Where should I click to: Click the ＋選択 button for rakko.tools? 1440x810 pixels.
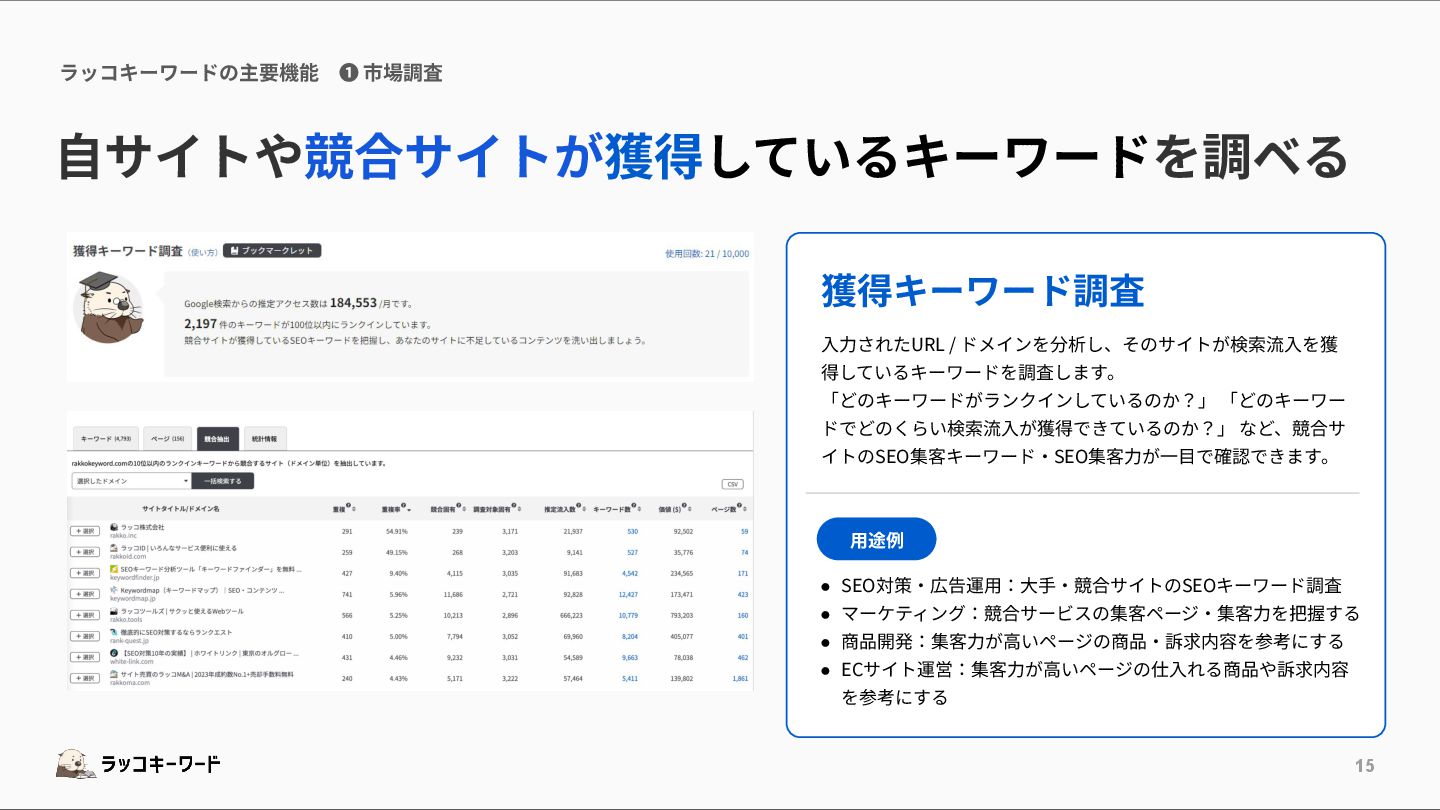(x=85, y=615)
